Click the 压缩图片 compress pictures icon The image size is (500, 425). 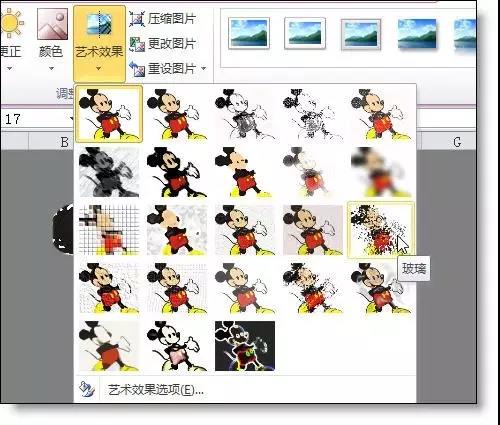click(137, 19)
